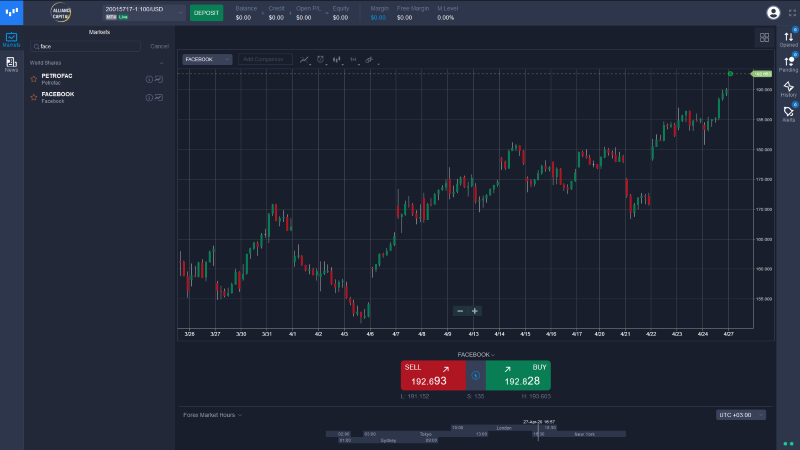Show info for PETROFAC instrument
The width and height of the screenshot is (800, 450).
click(149, 79)
